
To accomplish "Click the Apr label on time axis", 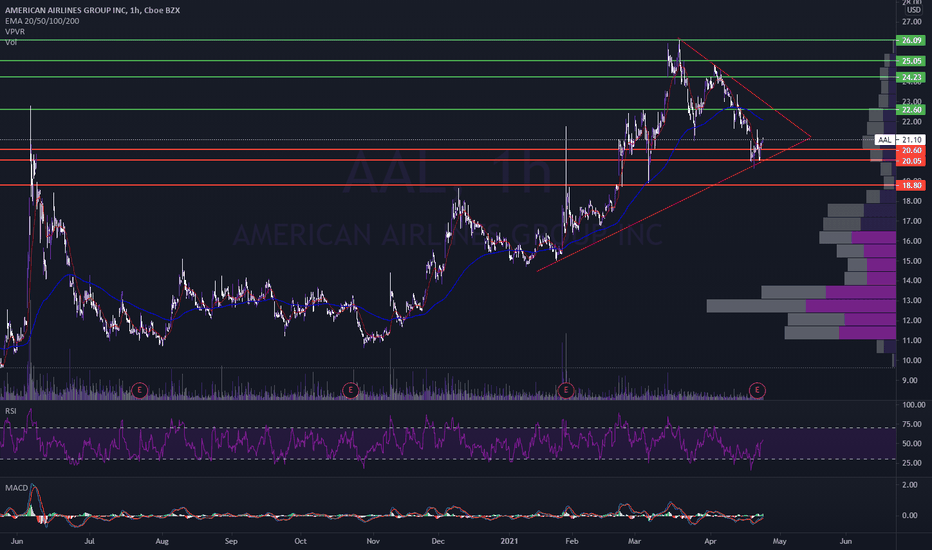I will pyautogui.click(x=710, y=541).
